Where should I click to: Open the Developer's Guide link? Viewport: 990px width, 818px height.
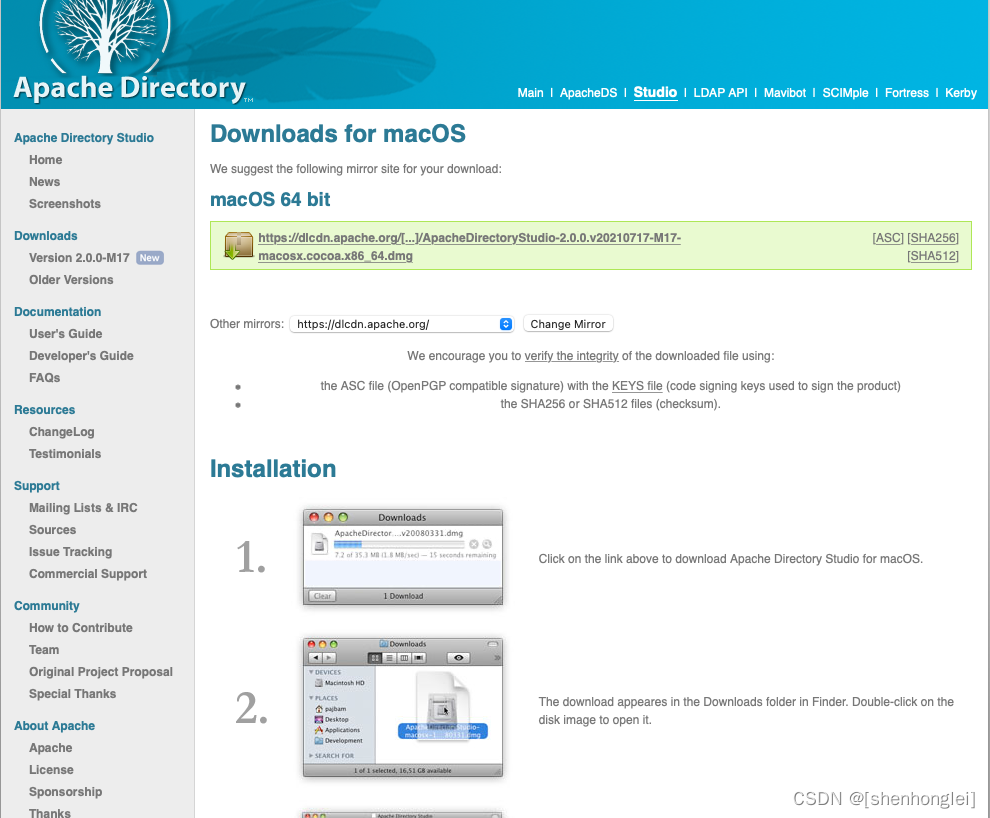[x=81, y=356]
